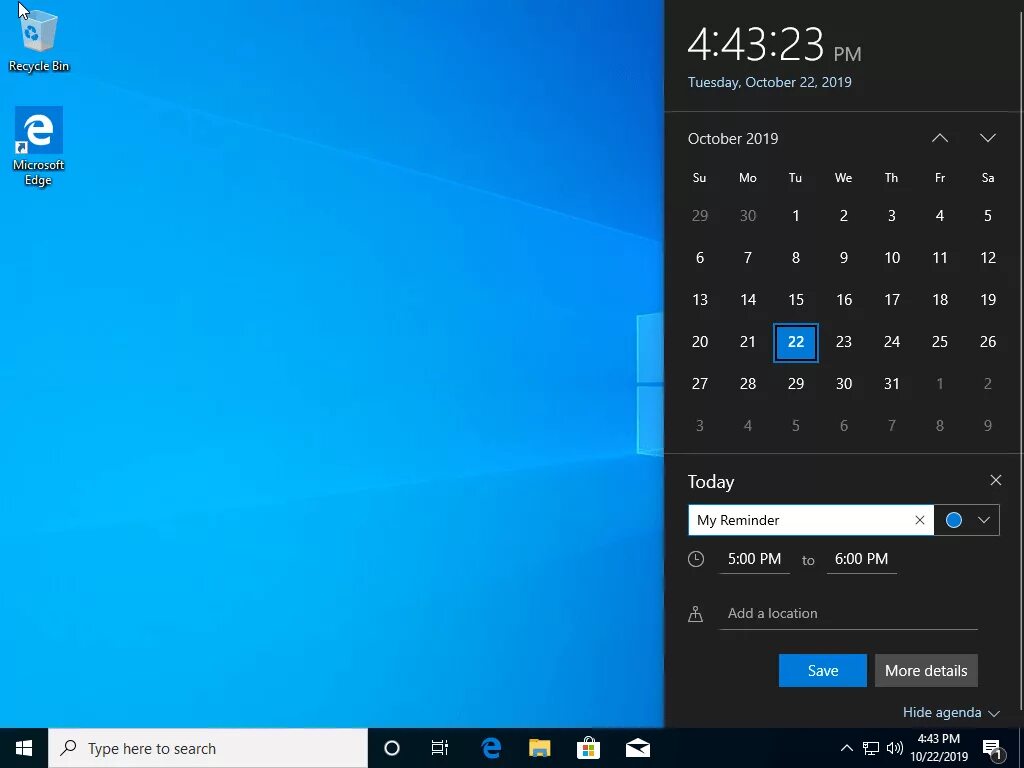Open the Mail app from the taskbar

coord(638,747)
